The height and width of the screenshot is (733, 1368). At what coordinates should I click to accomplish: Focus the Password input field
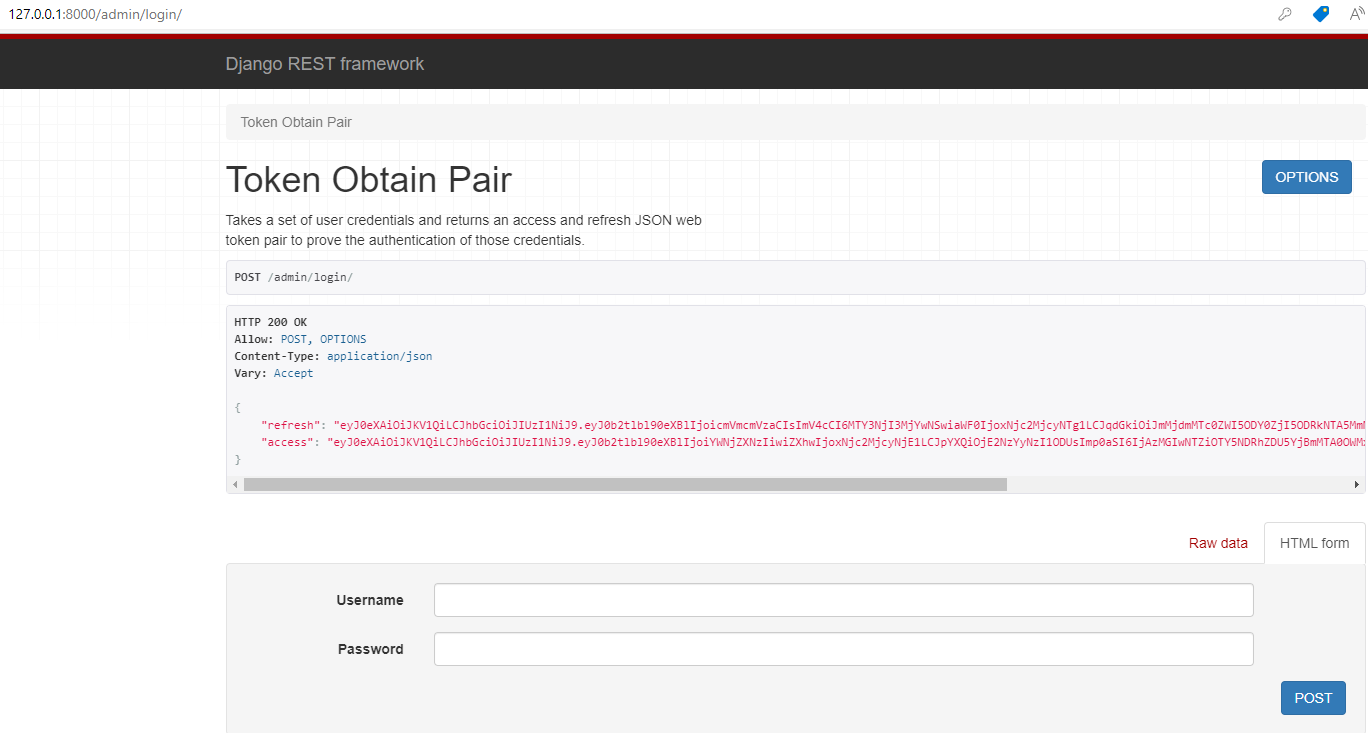pos(843,649)
